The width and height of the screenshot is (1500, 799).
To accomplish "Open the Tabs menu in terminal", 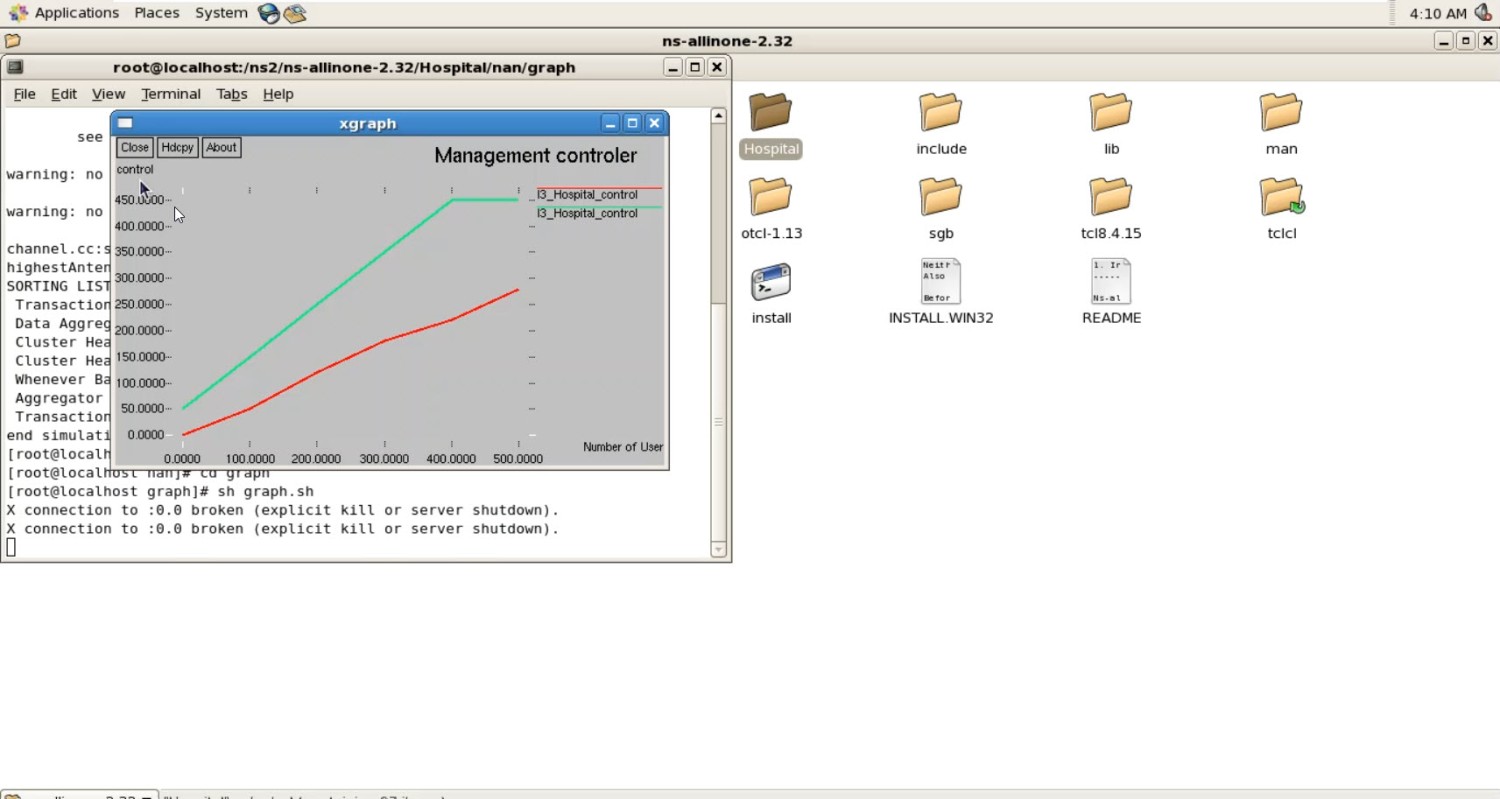I will (x=231, y=94).
